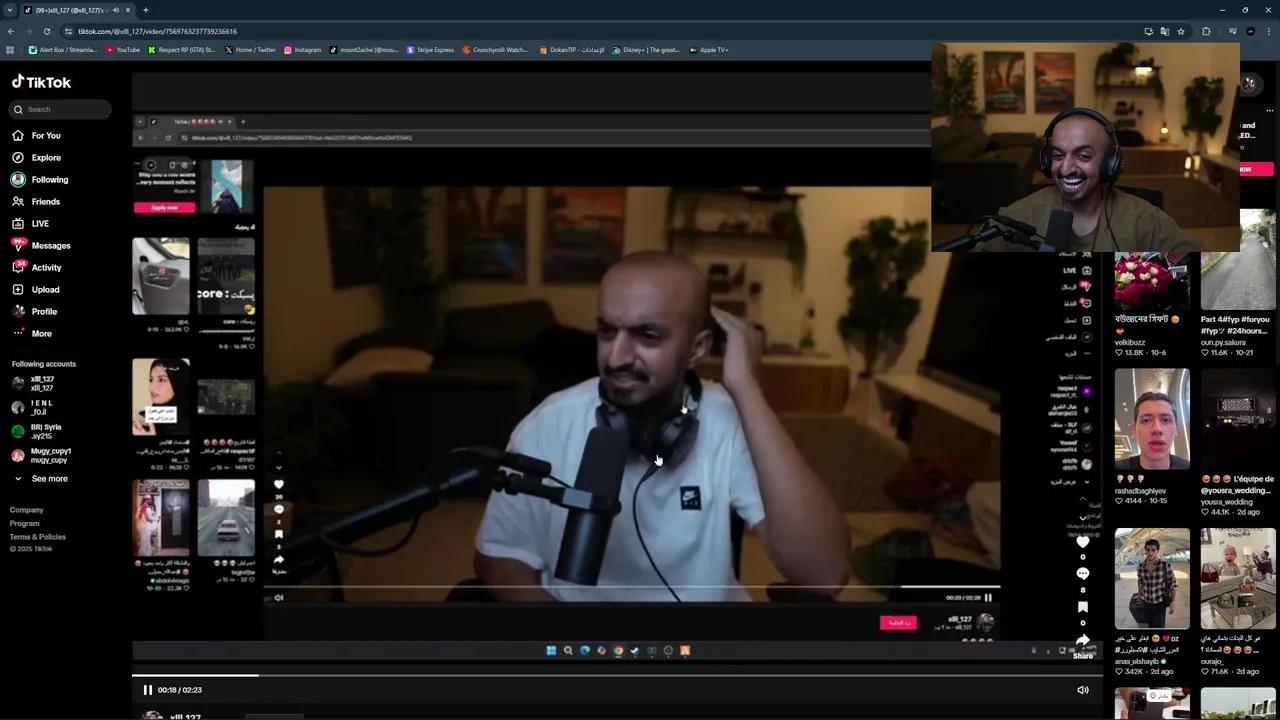This screenshot has width=1280, height=720.
Task: Open the Terms & Policies link
Action: click(38, 537)
